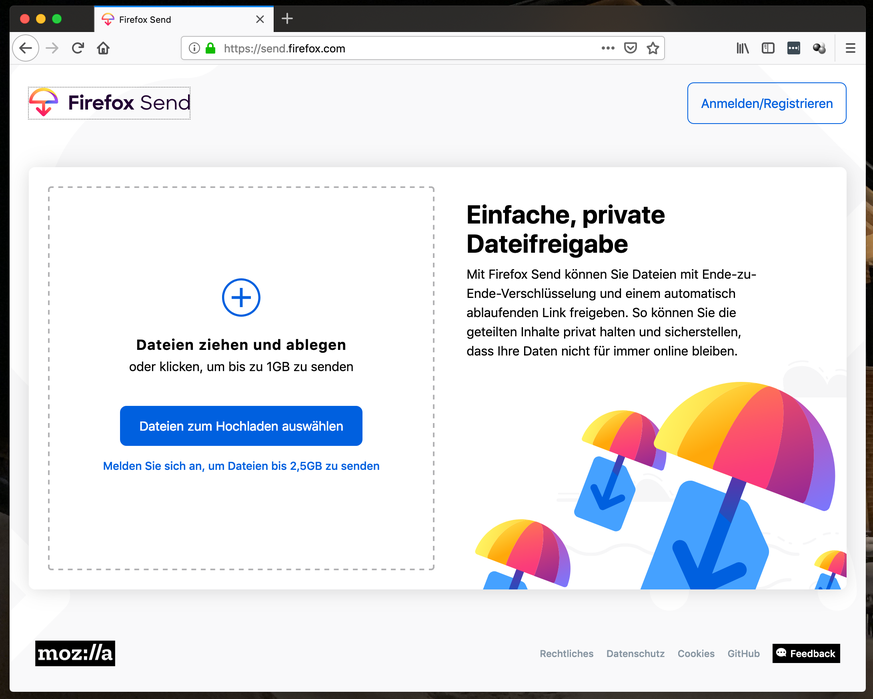Open site information from the green padlock
Screen dimensions: 873x699
(210, 48)
